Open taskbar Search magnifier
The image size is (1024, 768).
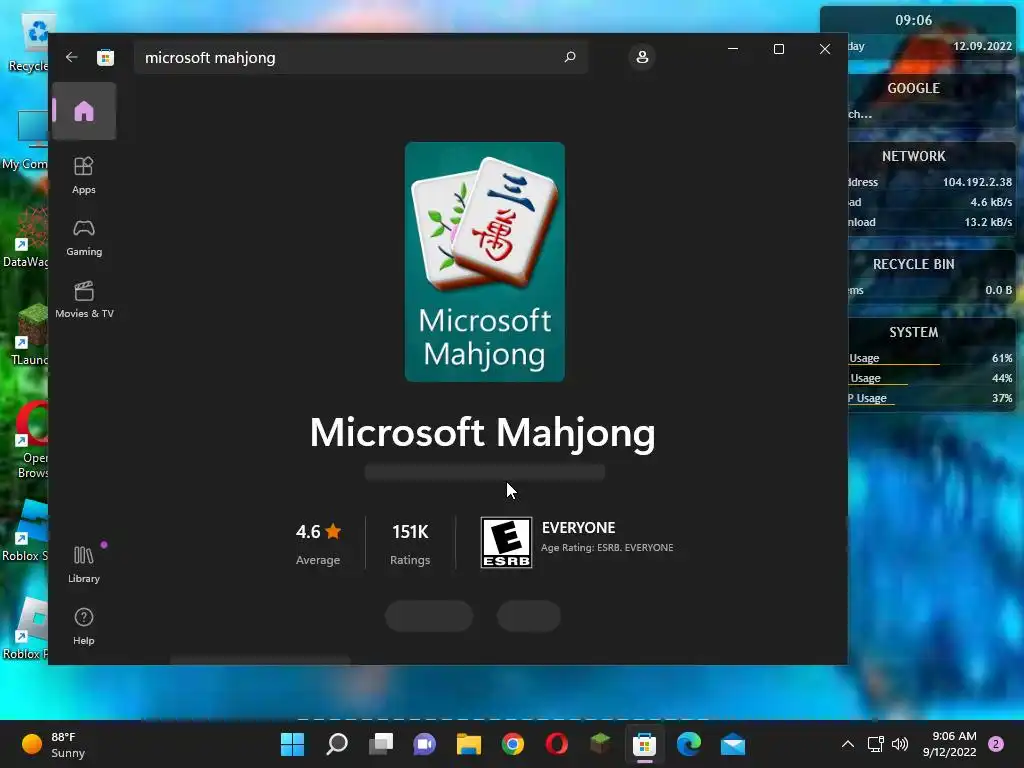(336, 744)
